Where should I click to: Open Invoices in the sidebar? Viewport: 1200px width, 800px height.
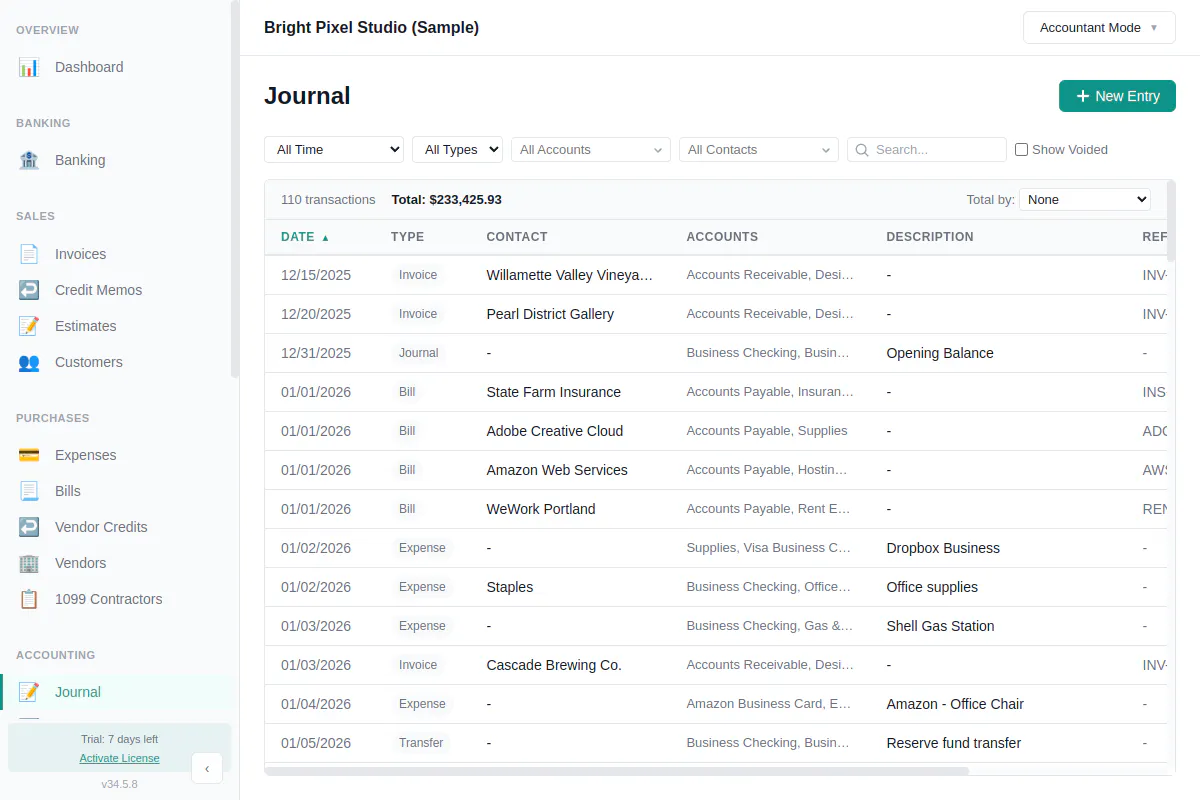point(120,254)
